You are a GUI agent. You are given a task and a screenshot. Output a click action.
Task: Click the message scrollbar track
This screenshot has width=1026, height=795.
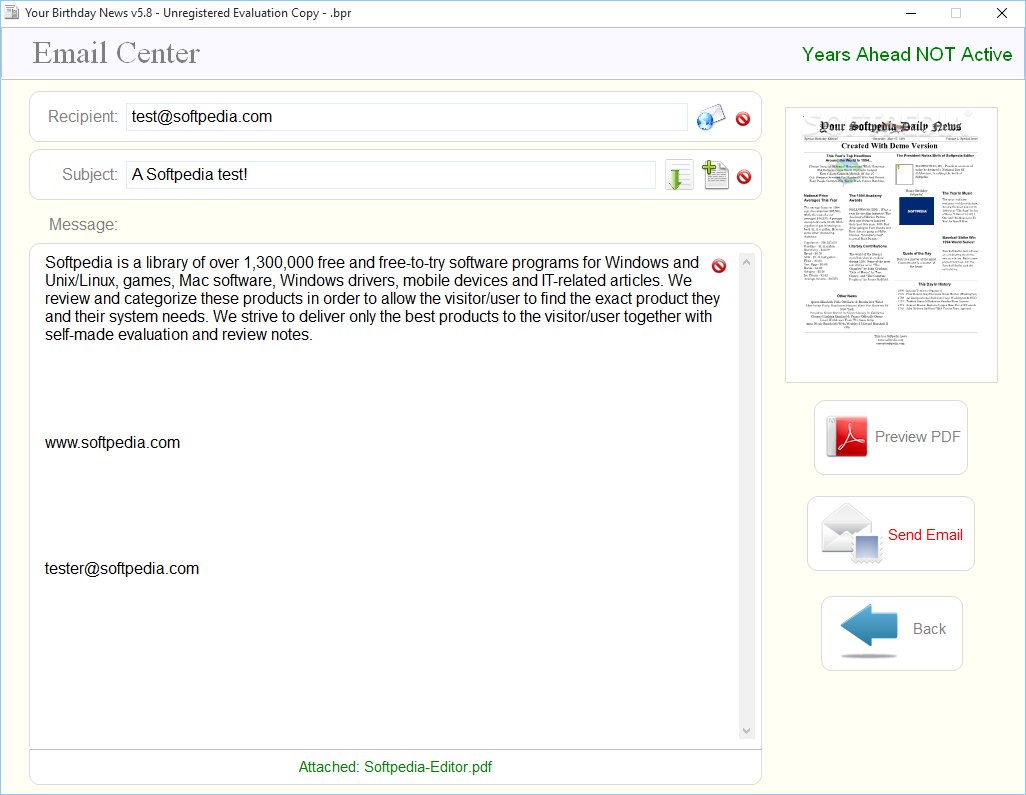[x=747, y=497]
